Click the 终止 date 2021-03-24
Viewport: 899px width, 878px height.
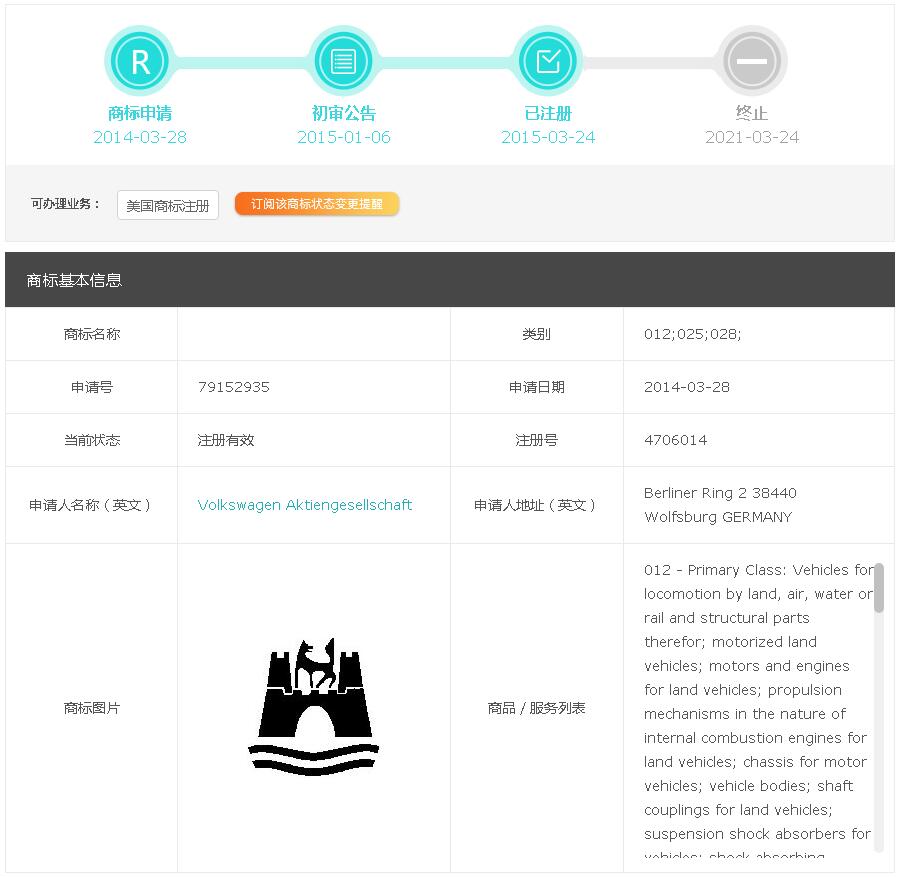coord(752,138)
